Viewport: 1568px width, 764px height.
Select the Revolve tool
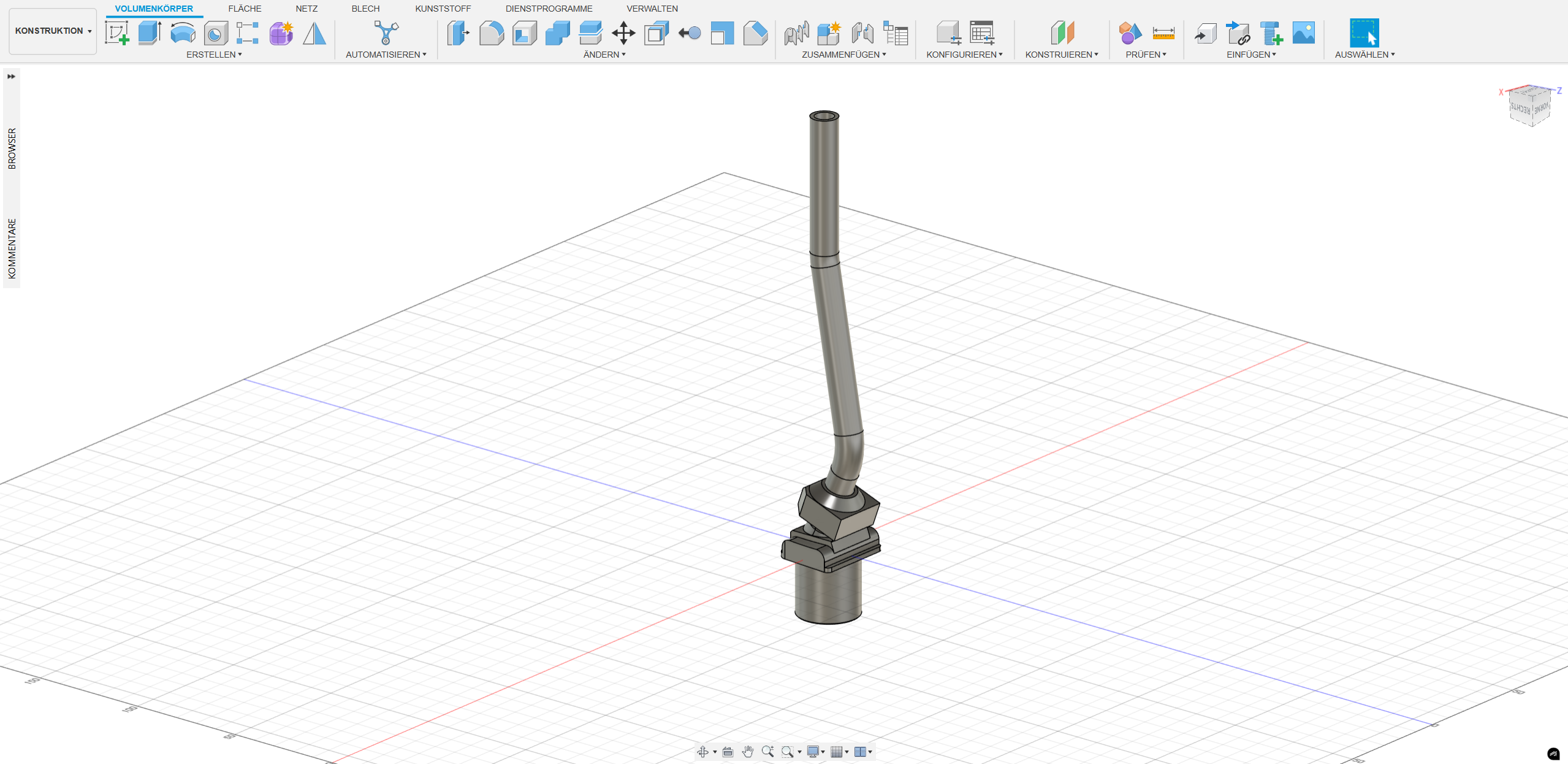pos(183,32)
